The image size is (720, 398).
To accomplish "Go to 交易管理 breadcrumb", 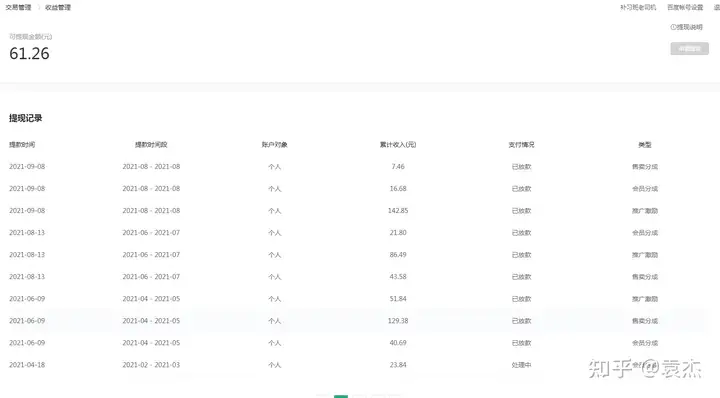I will point(18,7).
